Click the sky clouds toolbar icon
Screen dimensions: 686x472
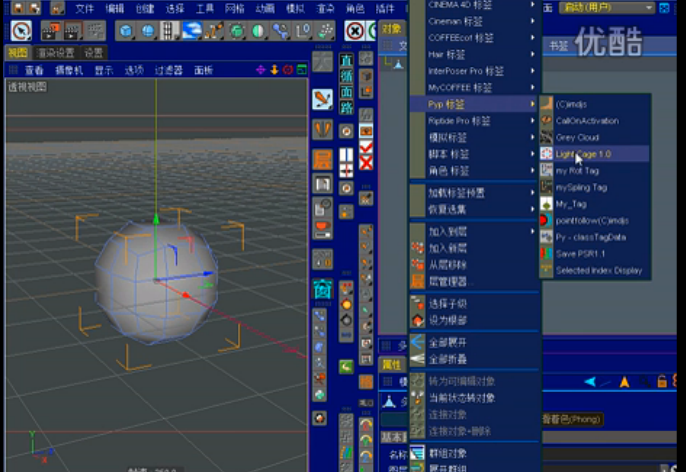(x=192, y=31)
